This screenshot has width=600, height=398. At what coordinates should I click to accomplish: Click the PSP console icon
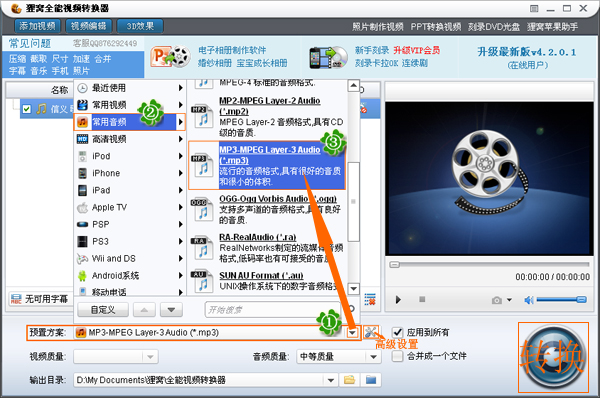82,224
